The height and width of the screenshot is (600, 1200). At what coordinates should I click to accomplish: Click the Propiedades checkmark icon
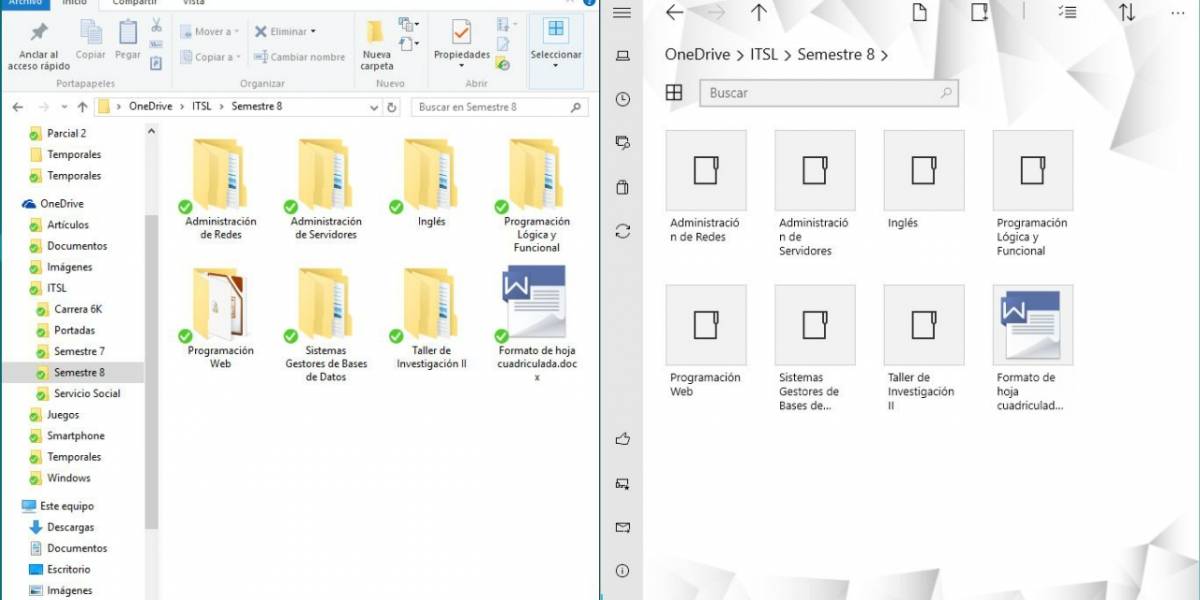pyautogui.click(x=461, y=33)
